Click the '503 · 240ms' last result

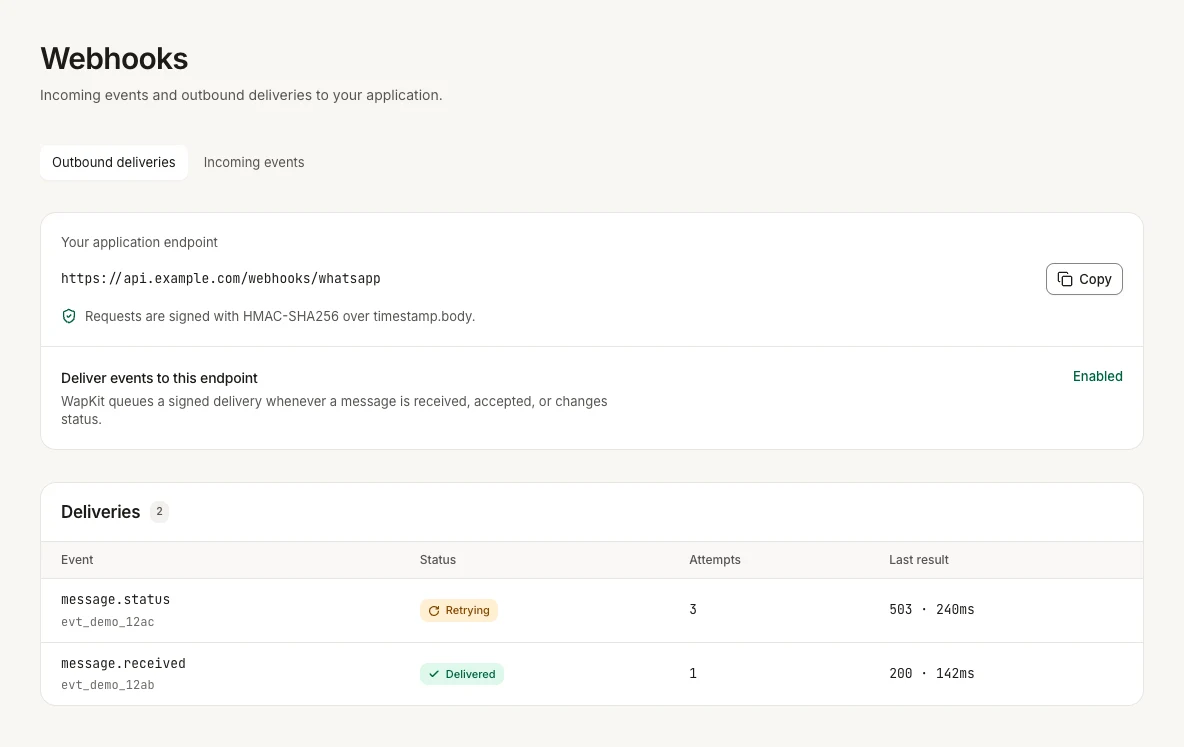[932, 610]
